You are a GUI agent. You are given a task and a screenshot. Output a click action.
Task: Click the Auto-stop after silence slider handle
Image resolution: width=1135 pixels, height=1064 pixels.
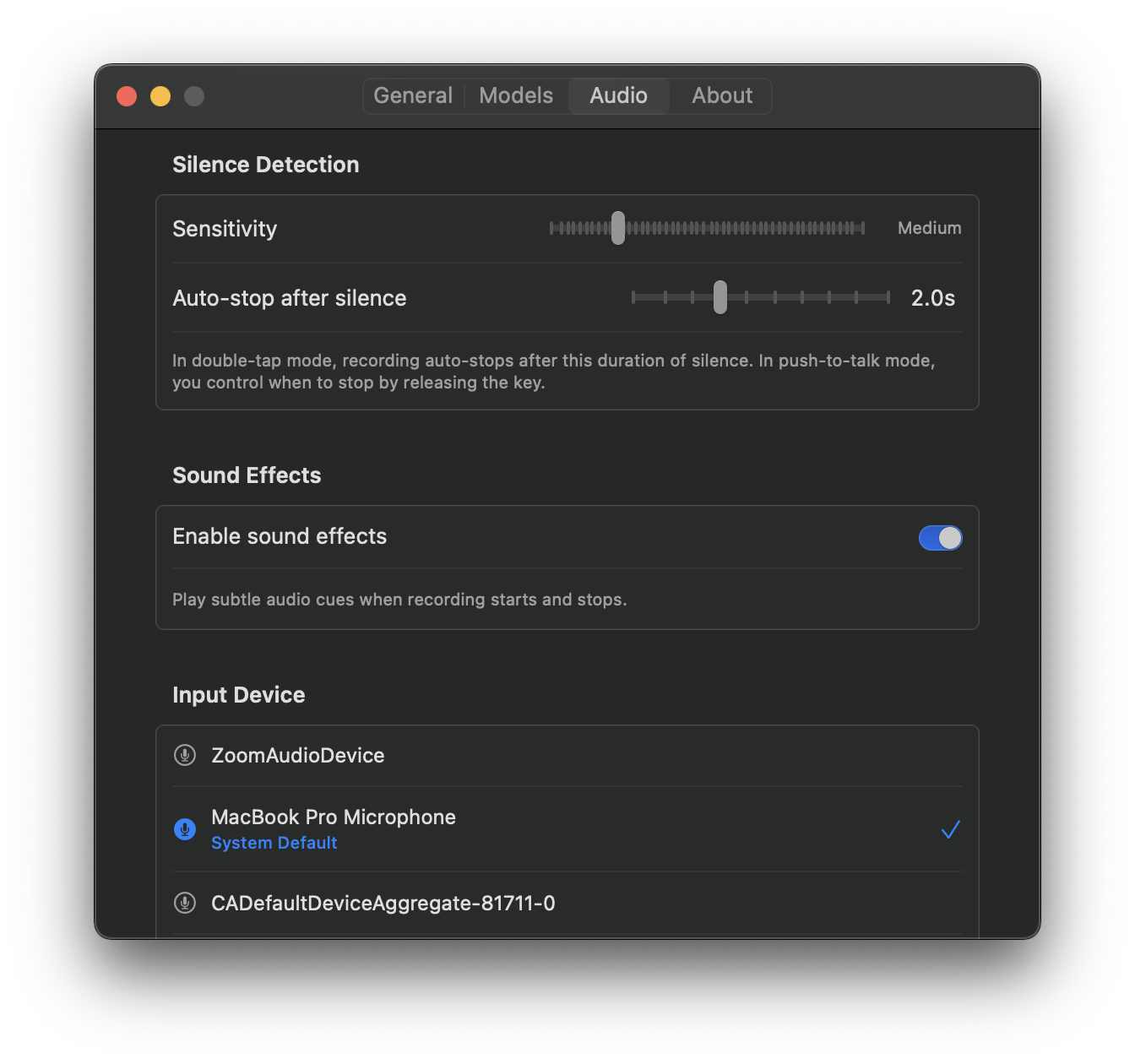pyautogui.click(x=720, y=297)
